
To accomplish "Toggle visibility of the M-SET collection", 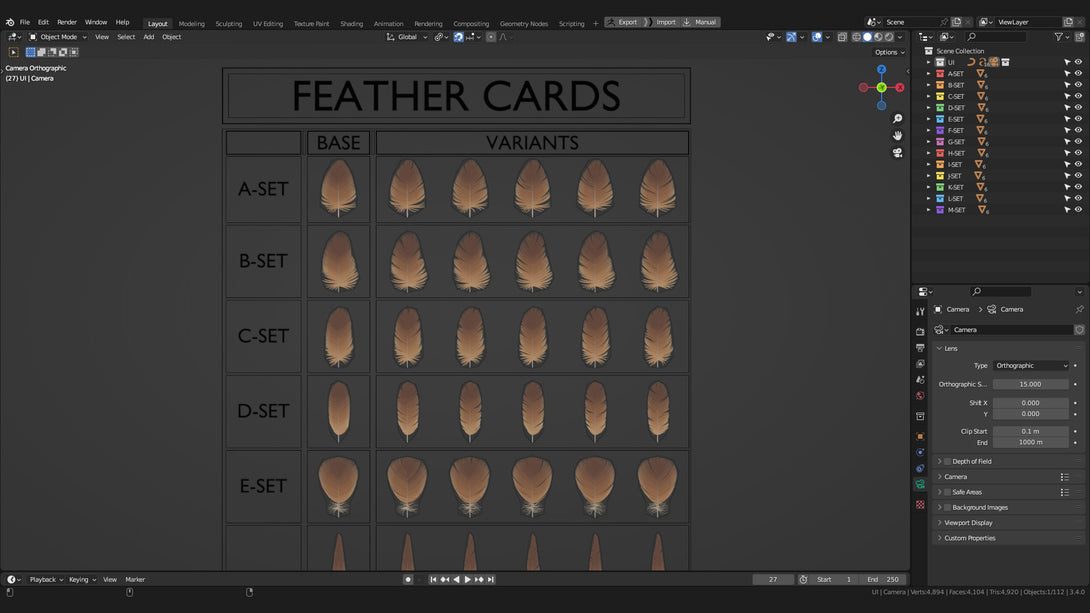I will [x=1078, y=210].
